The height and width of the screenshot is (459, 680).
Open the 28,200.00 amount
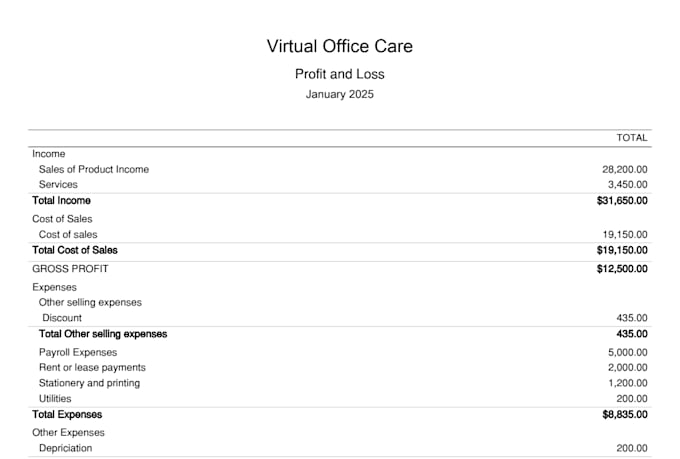[x=624, y=170]
